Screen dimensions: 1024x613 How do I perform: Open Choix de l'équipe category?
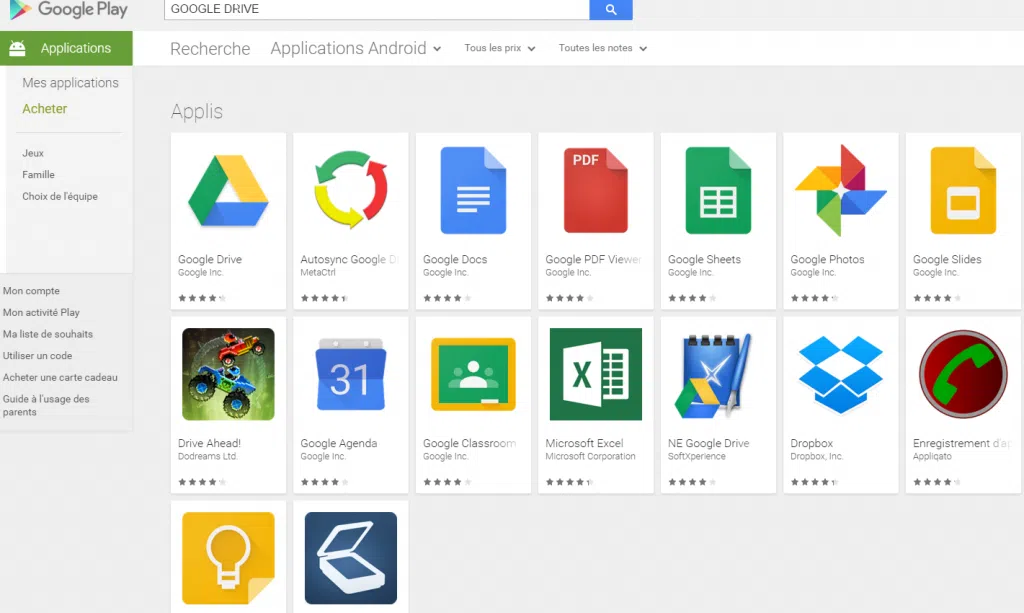pyautogui.click(x=60, y=196)
